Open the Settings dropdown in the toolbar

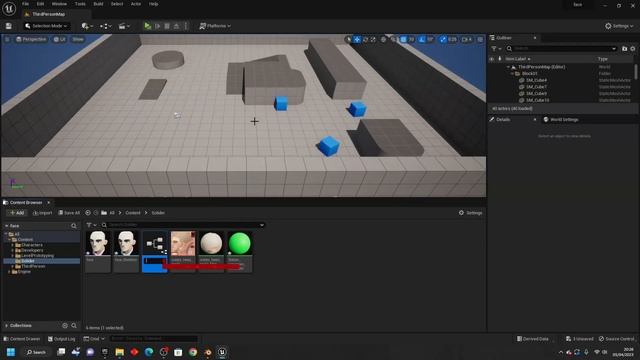point(619,26)
